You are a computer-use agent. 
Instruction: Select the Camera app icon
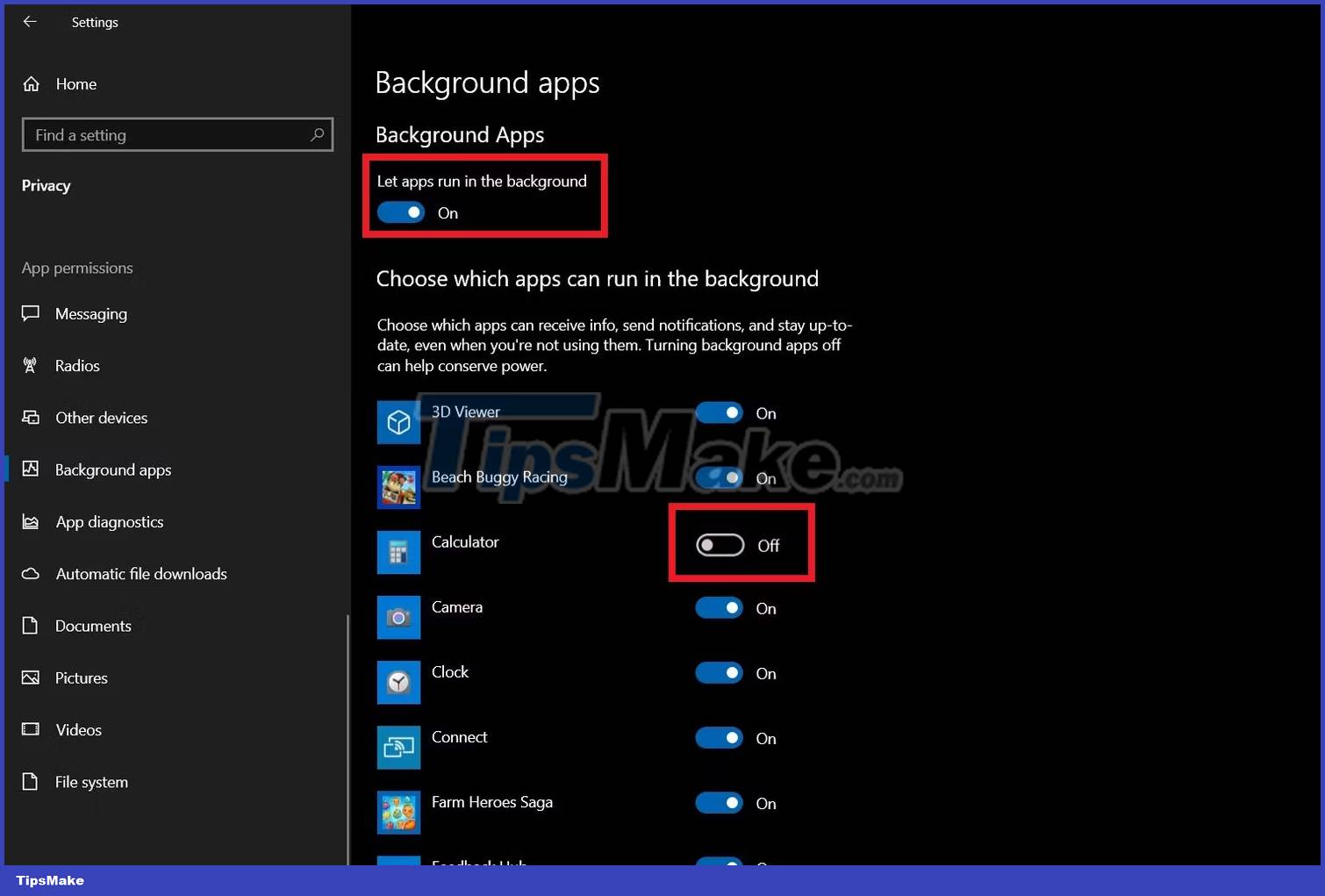(398, 617)
